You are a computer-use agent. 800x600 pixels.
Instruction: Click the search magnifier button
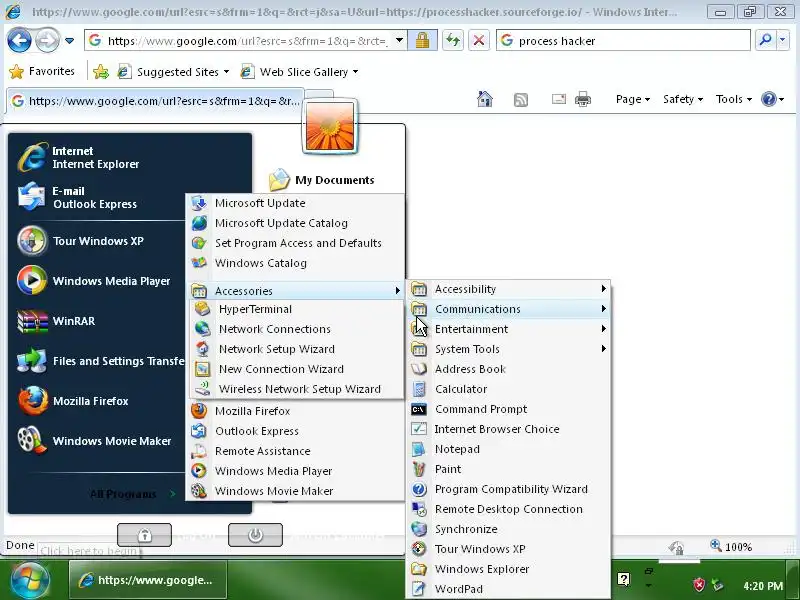coord(765,40)
